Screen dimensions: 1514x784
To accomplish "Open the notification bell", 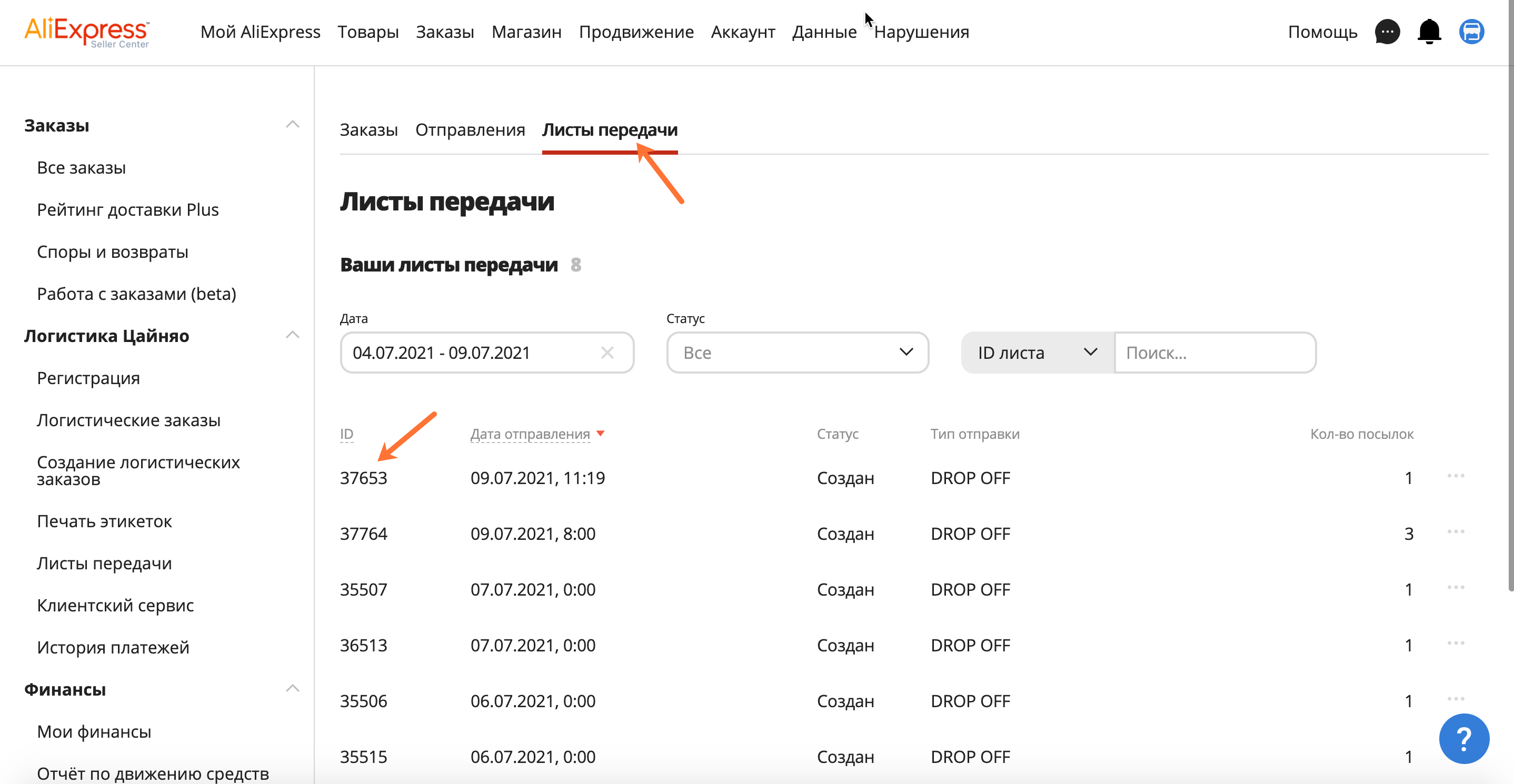I will pos(1429,32).
